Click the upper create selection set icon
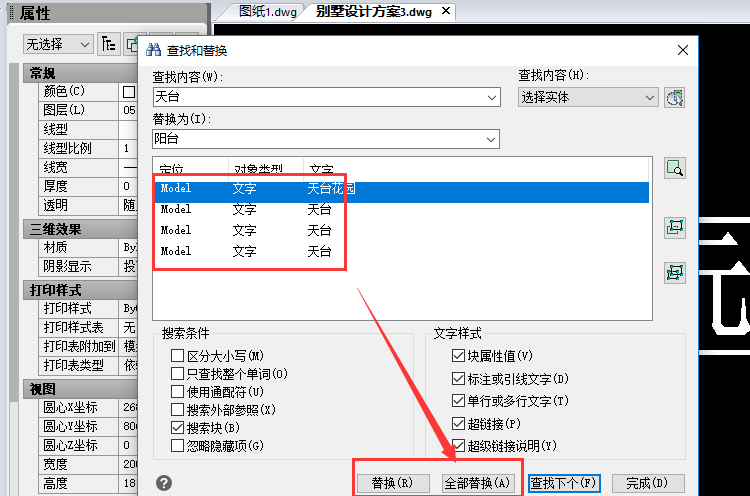Viewport: 750px width, 496px height. click(x=674, y=227)
